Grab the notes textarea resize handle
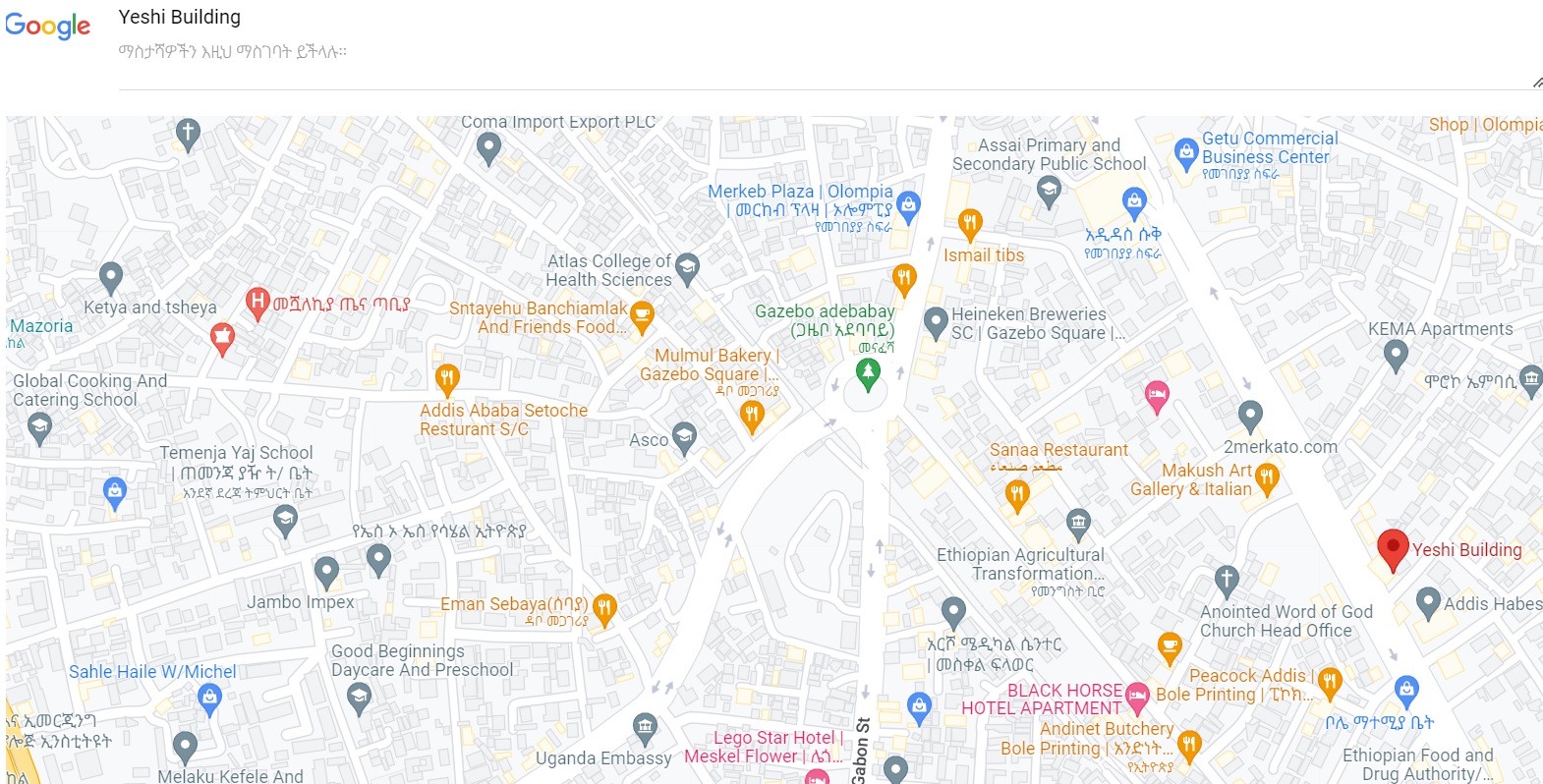 point(1537,84)
